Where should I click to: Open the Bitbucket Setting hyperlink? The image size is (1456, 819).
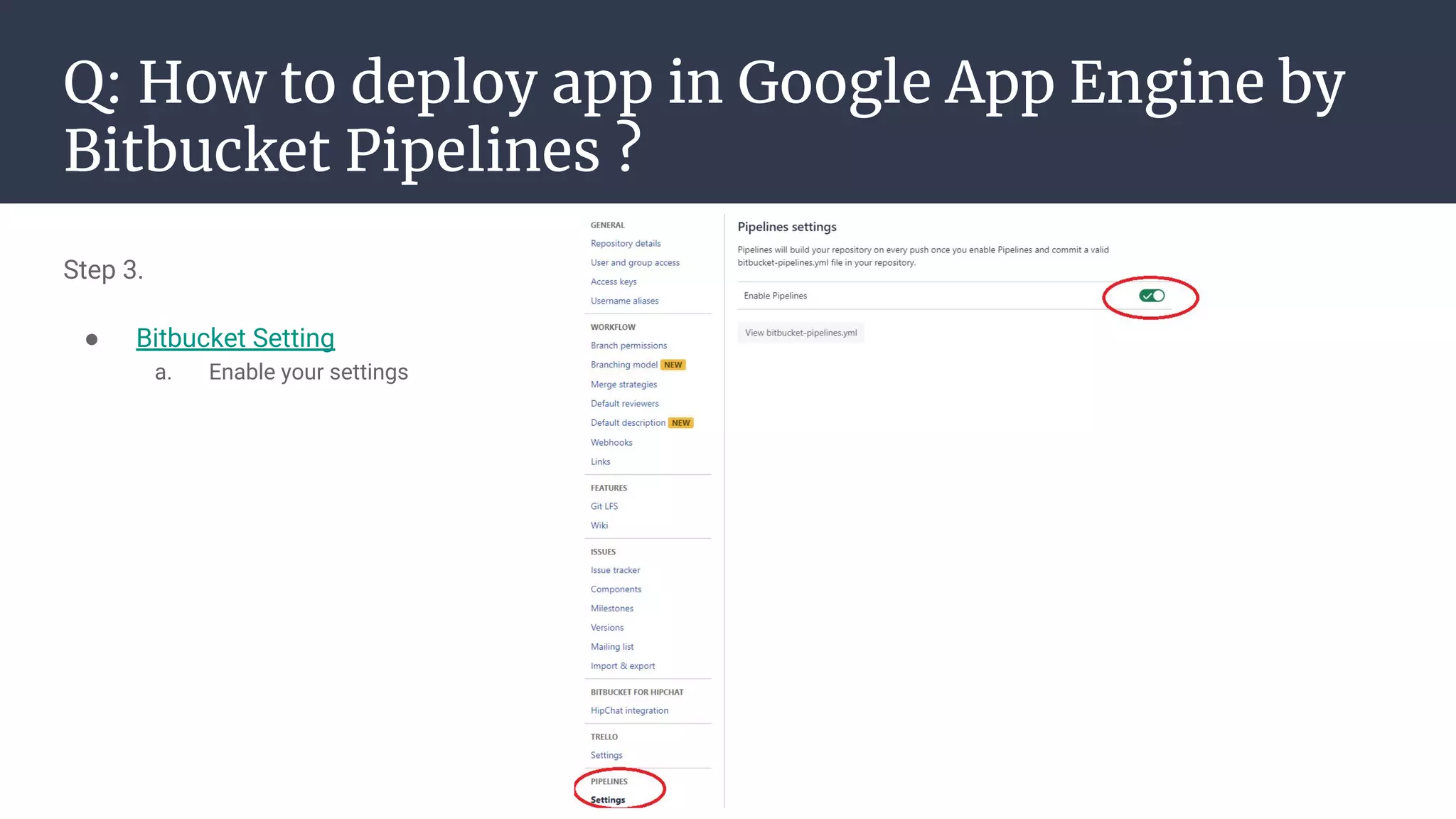tap(235, 338)
